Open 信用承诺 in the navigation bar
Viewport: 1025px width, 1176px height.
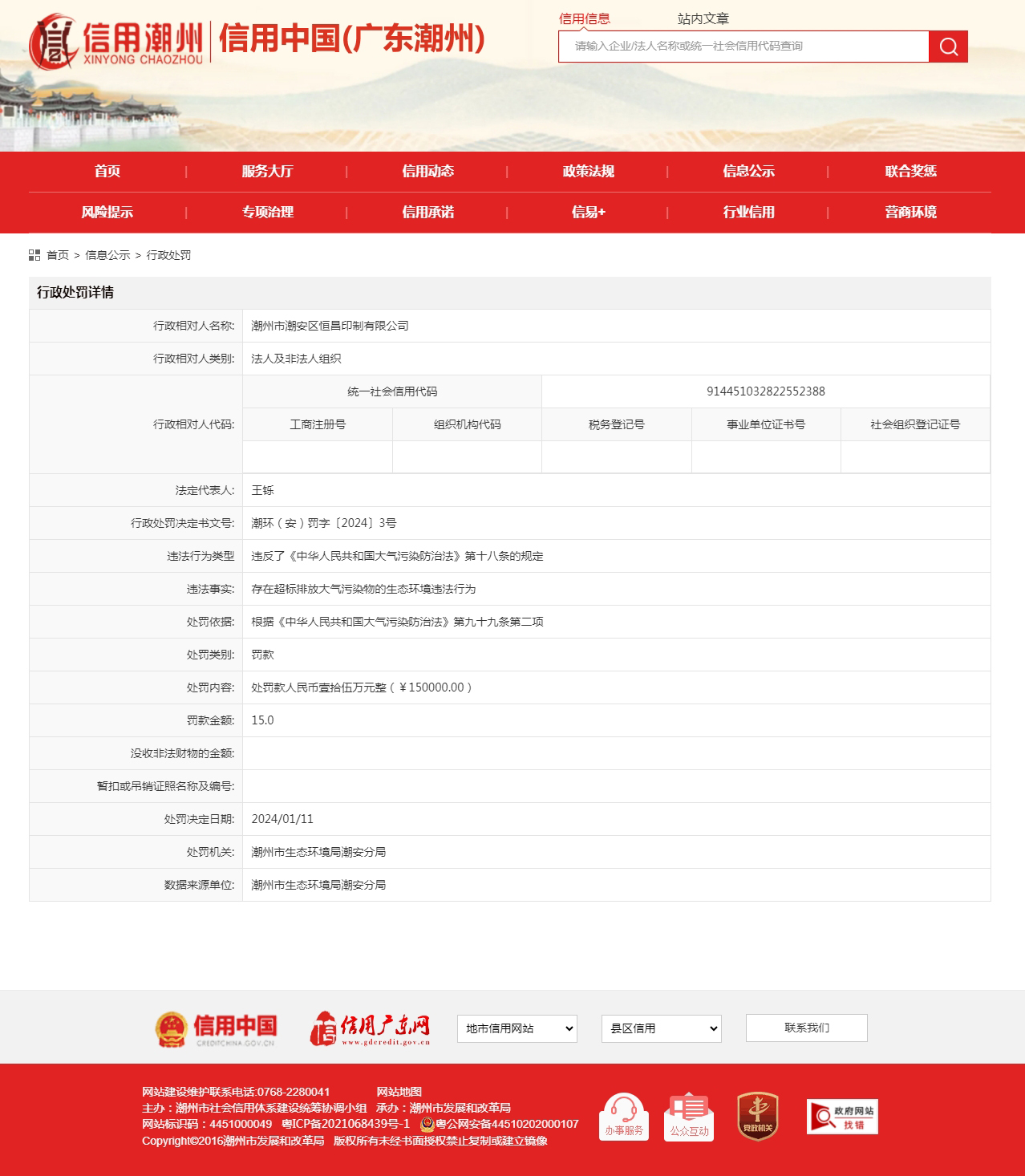[x=428, y=212]
